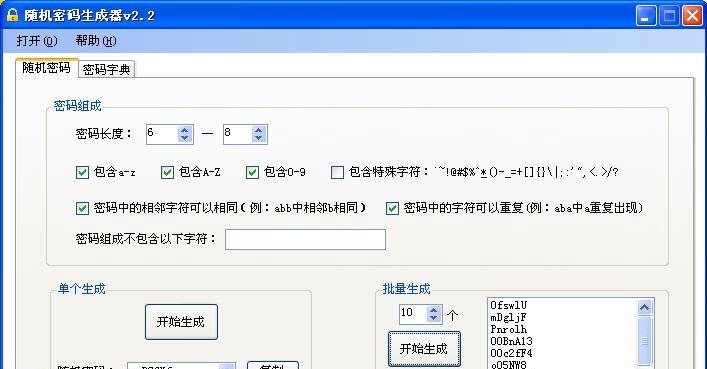The height and width of the screenshot is (369, 707).
Task: Click the scroll up arrow of the password list
Action: click(645, 308)
